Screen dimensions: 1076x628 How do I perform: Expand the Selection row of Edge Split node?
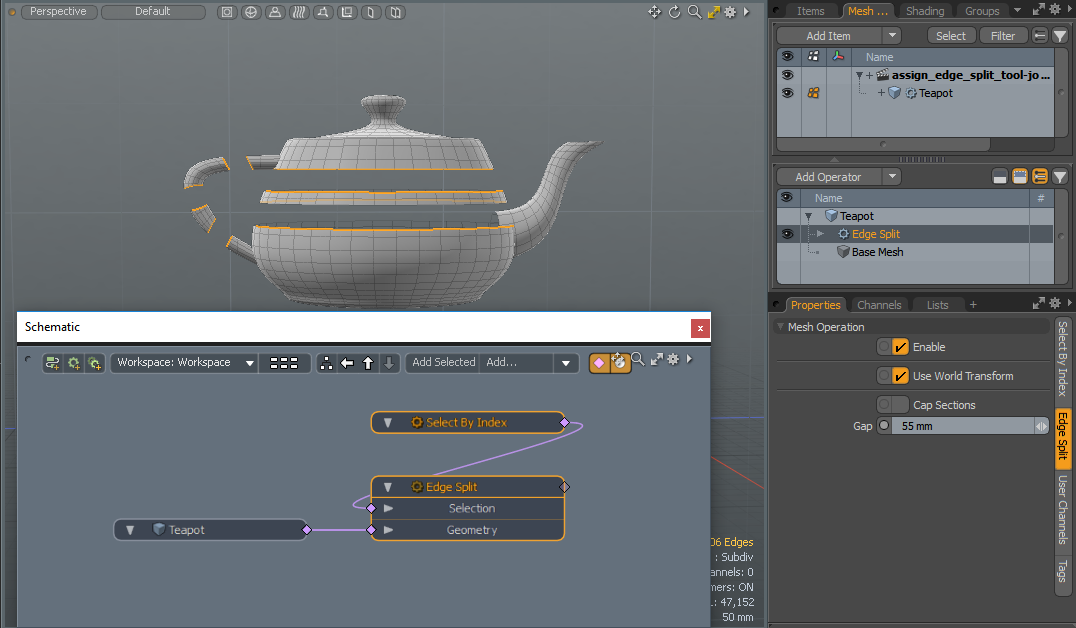389,508
